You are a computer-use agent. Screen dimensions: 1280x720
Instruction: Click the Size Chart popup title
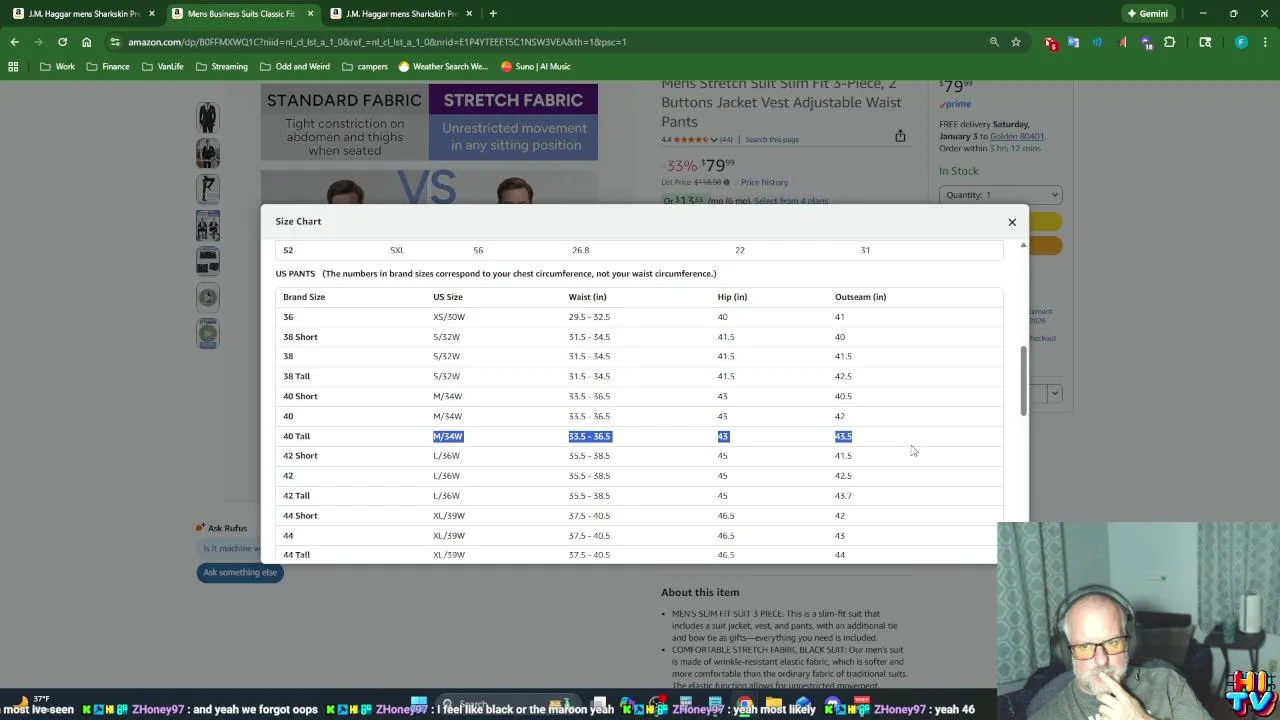click(298, 221)
